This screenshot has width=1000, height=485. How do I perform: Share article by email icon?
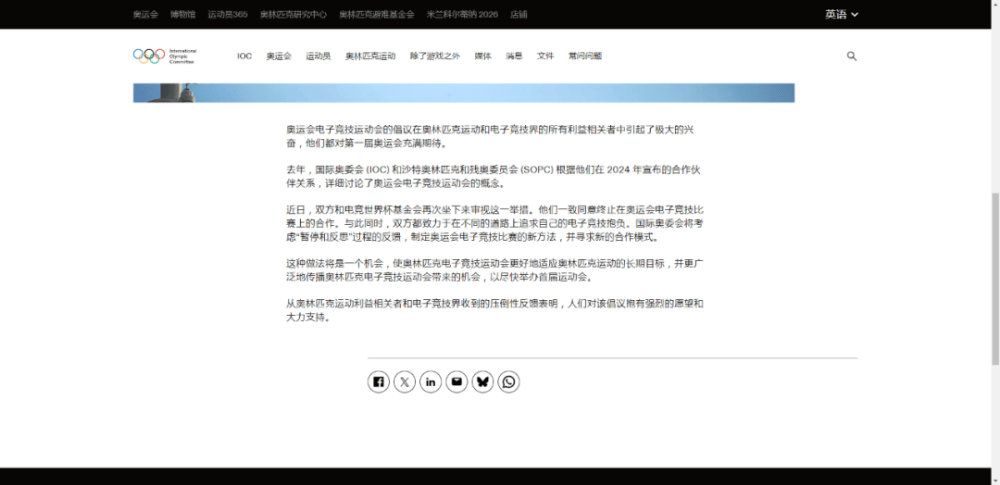(x=456, y=382)
